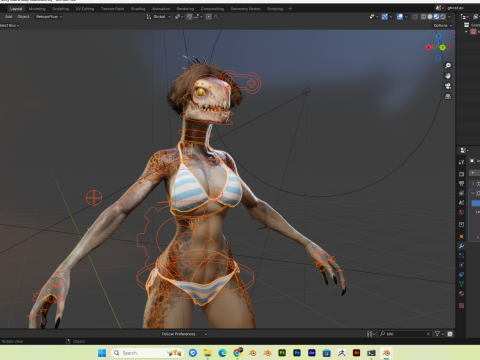Image resolution: width=480 pixels, height=360 pixels.
Task: Open the Particles properties icon
Action: point(461,256)
